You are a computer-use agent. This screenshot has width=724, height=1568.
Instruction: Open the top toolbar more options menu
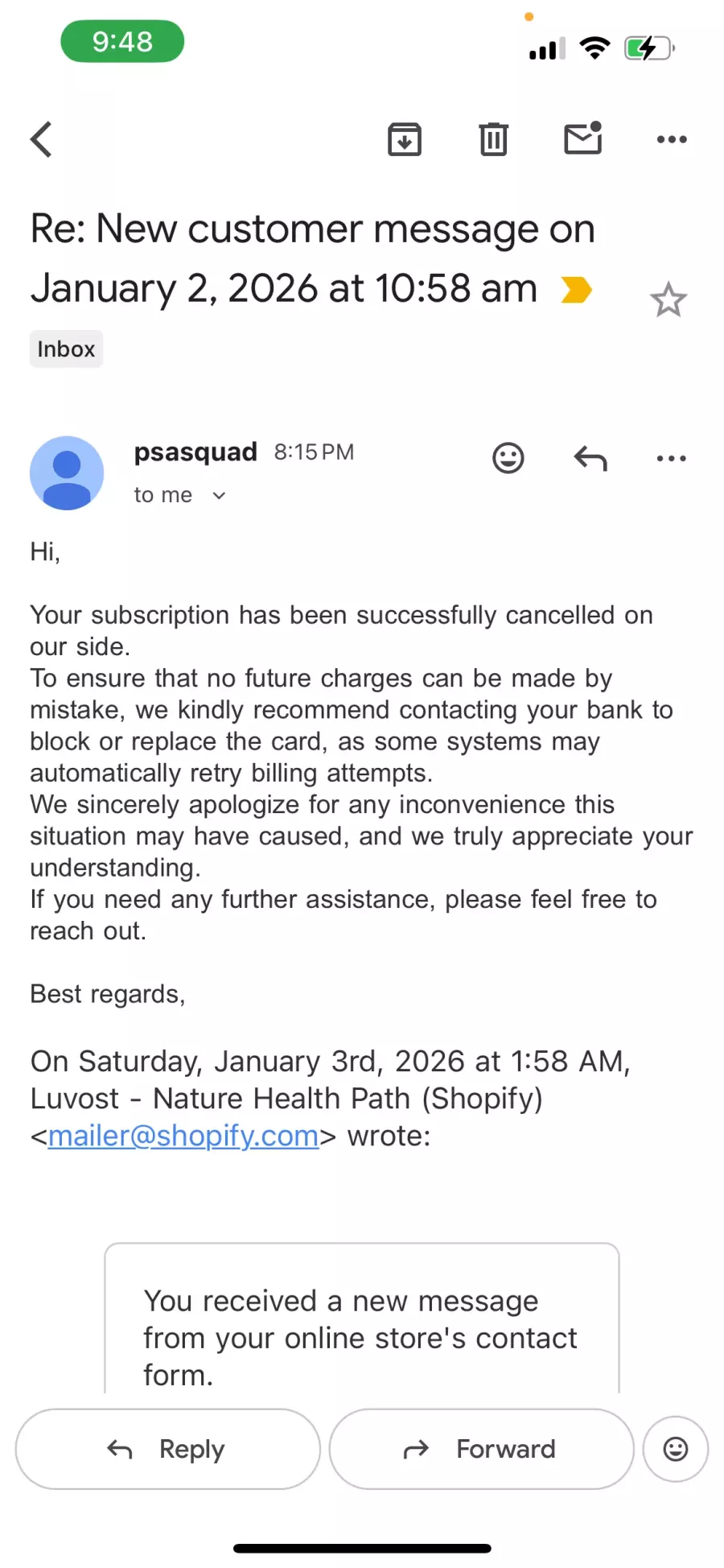tap(672, 139)
